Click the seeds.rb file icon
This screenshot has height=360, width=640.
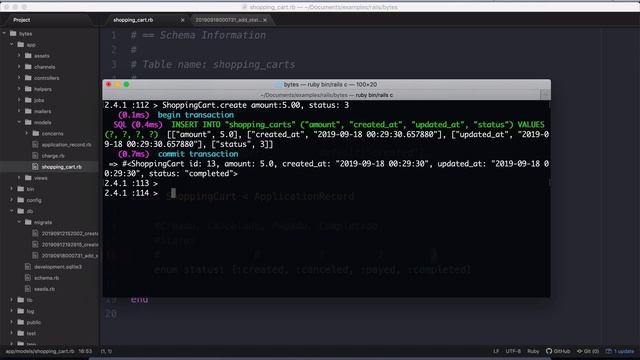(x=28, y=289)
